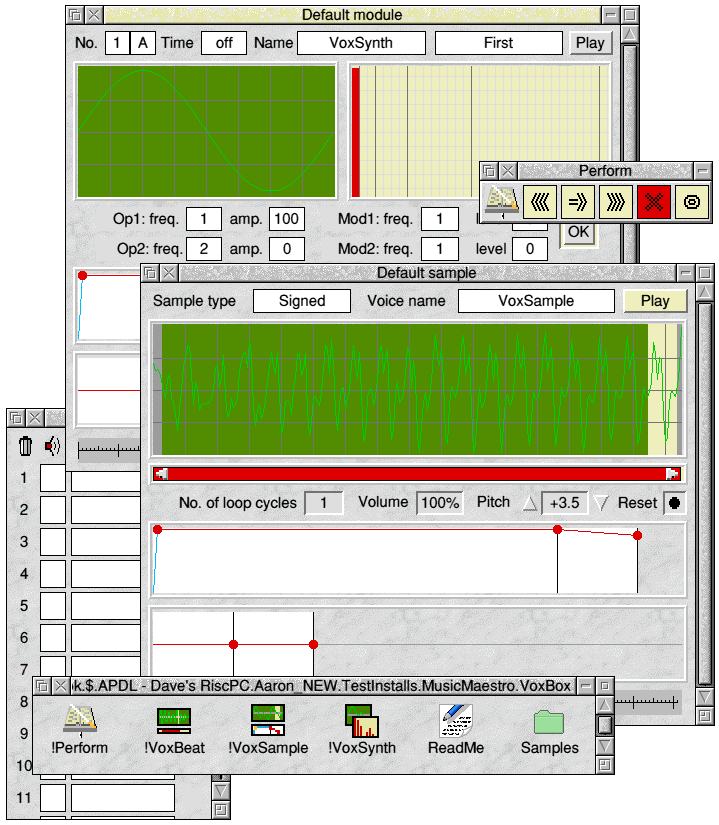
Task: Lower pitch with the down triangle arrow
Action: (601, 504)
